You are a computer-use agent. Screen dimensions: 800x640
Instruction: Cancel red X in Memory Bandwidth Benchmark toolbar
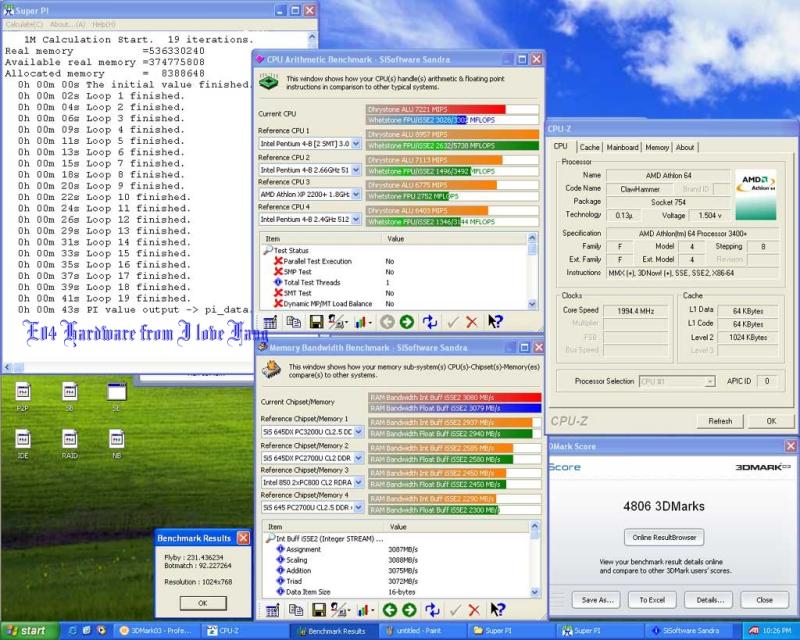point(474,610)
